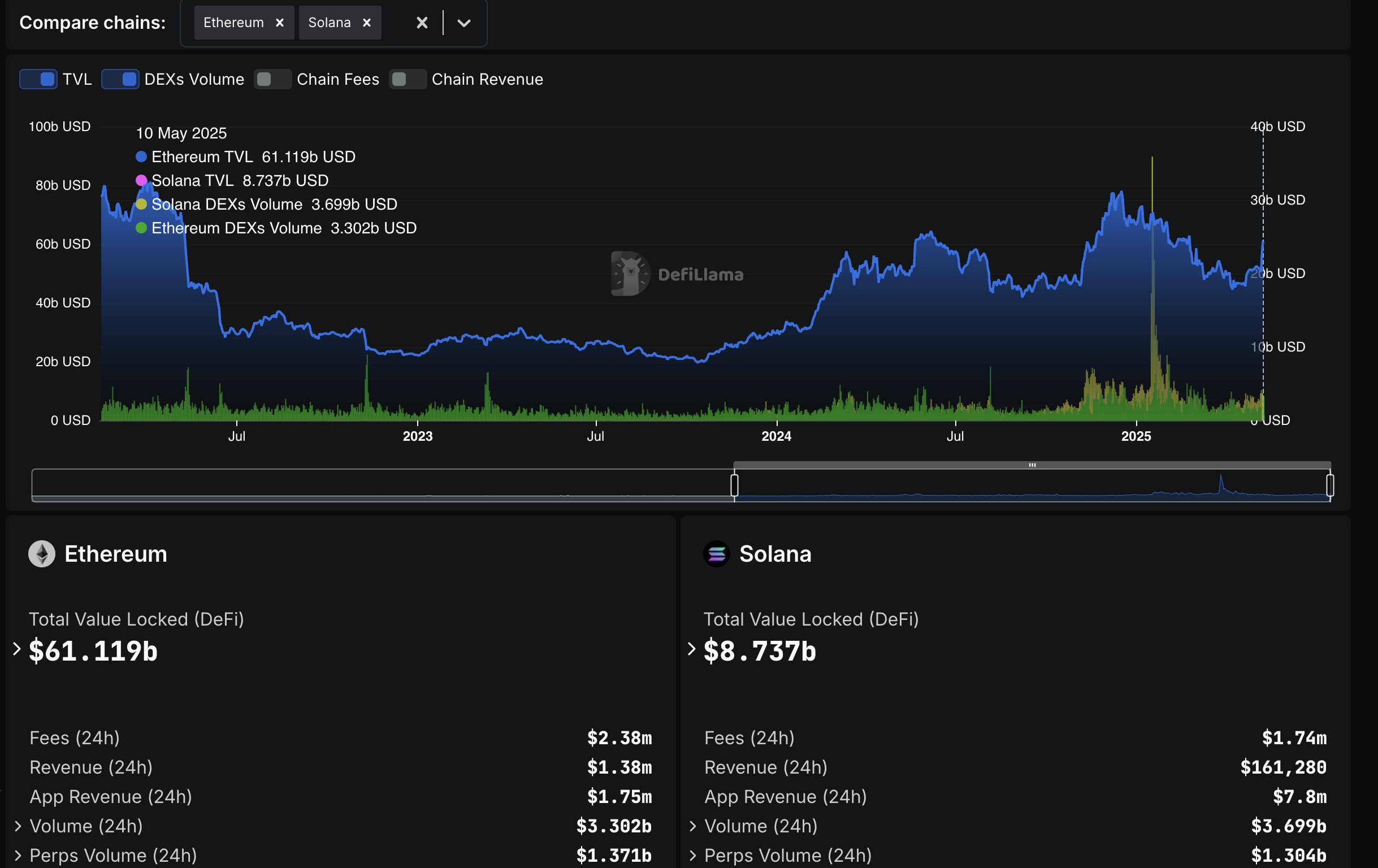Click the Ethereum TVL blue legend dot
This screenshot has width=1378, height=868.
141,157
